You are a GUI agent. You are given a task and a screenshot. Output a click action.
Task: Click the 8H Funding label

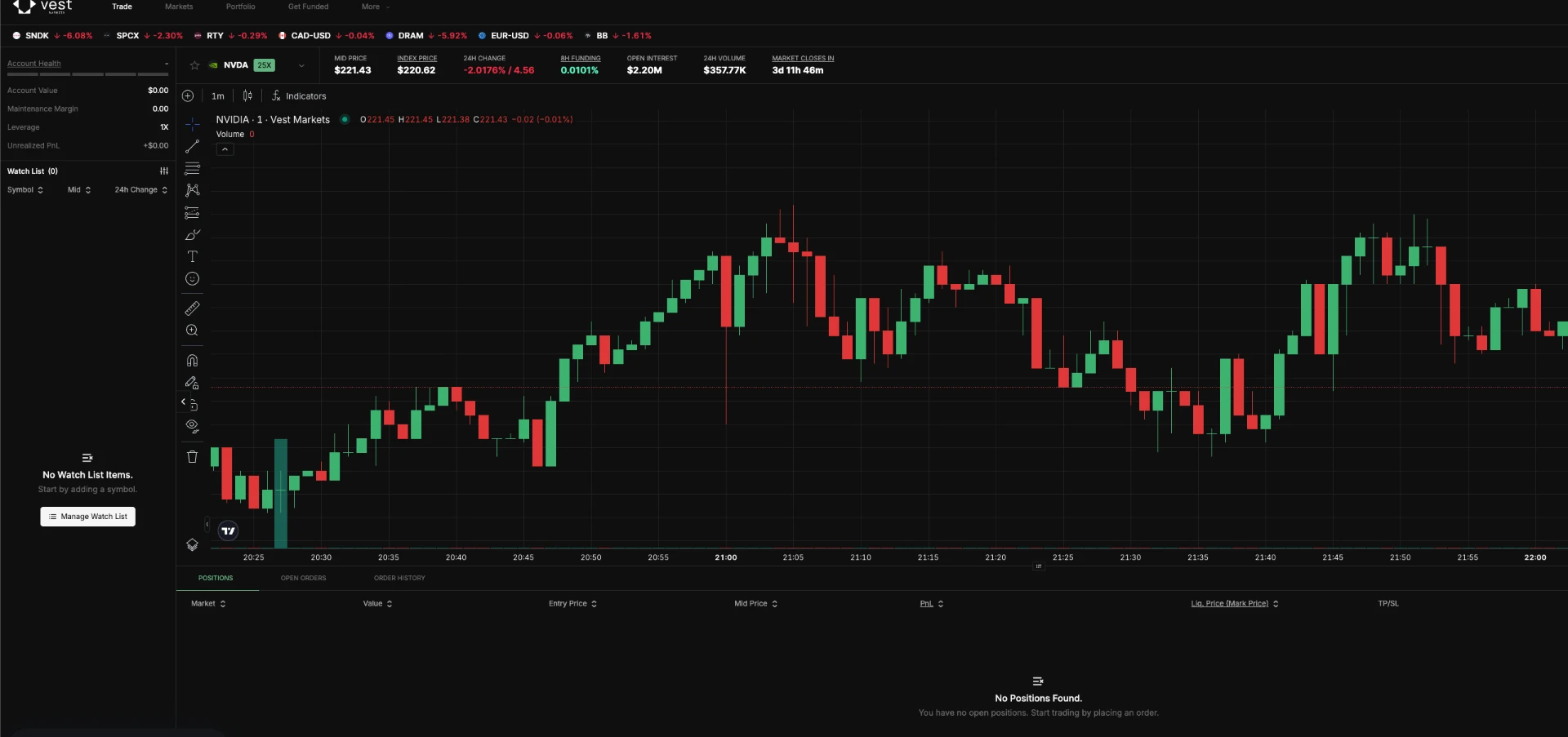(581, 59)
